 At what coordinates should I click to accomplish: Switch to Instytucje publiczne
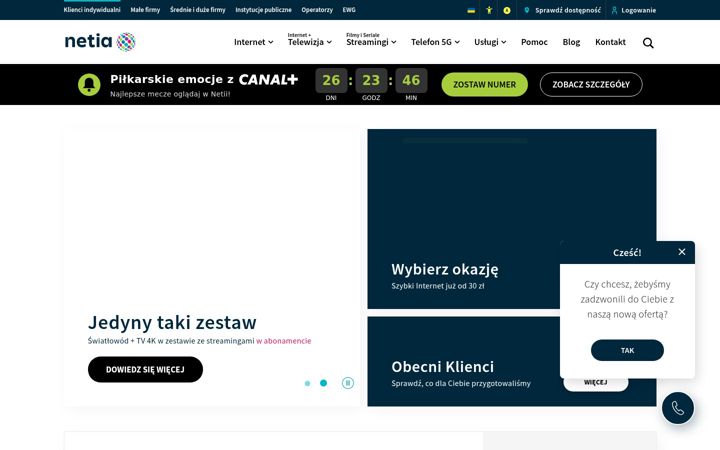pyautogui.click(x=263, y=10)
